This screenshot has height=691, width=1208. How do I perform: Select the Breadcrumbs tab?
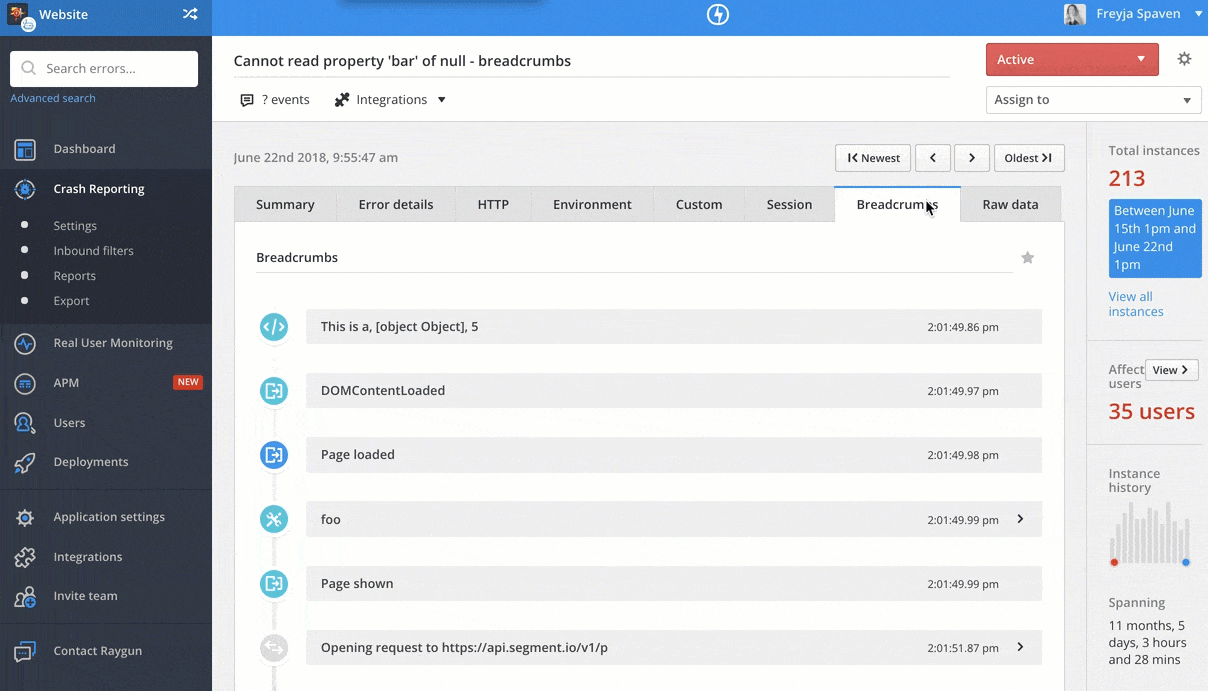pyautogui.click(x=897, y=204)
